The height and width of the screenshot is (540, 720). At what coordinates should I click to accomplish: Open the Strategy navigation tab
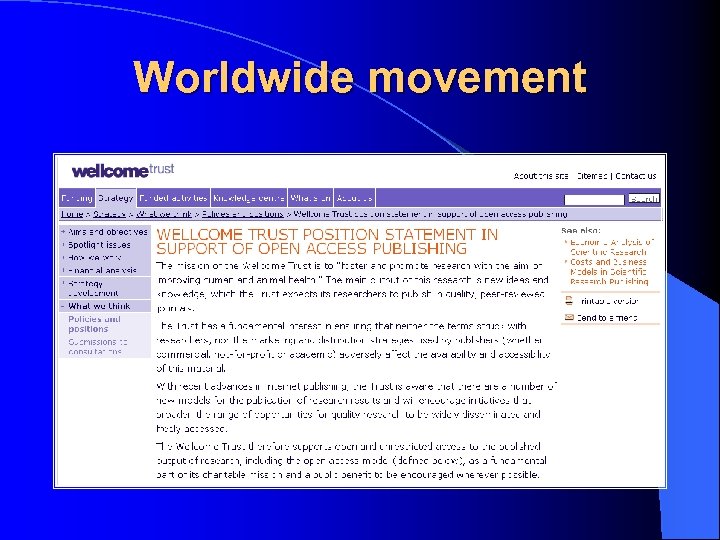point(116,198)
